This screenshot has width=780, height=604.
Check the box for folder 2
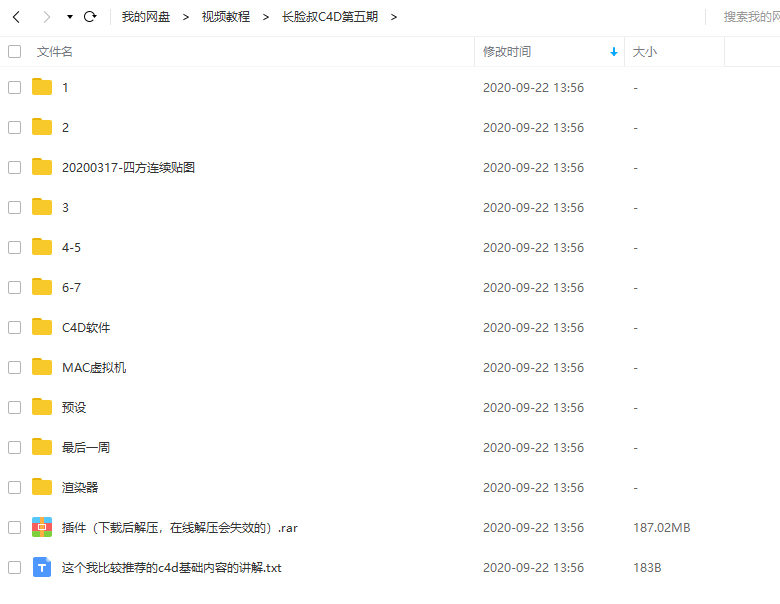click(14, 127)
